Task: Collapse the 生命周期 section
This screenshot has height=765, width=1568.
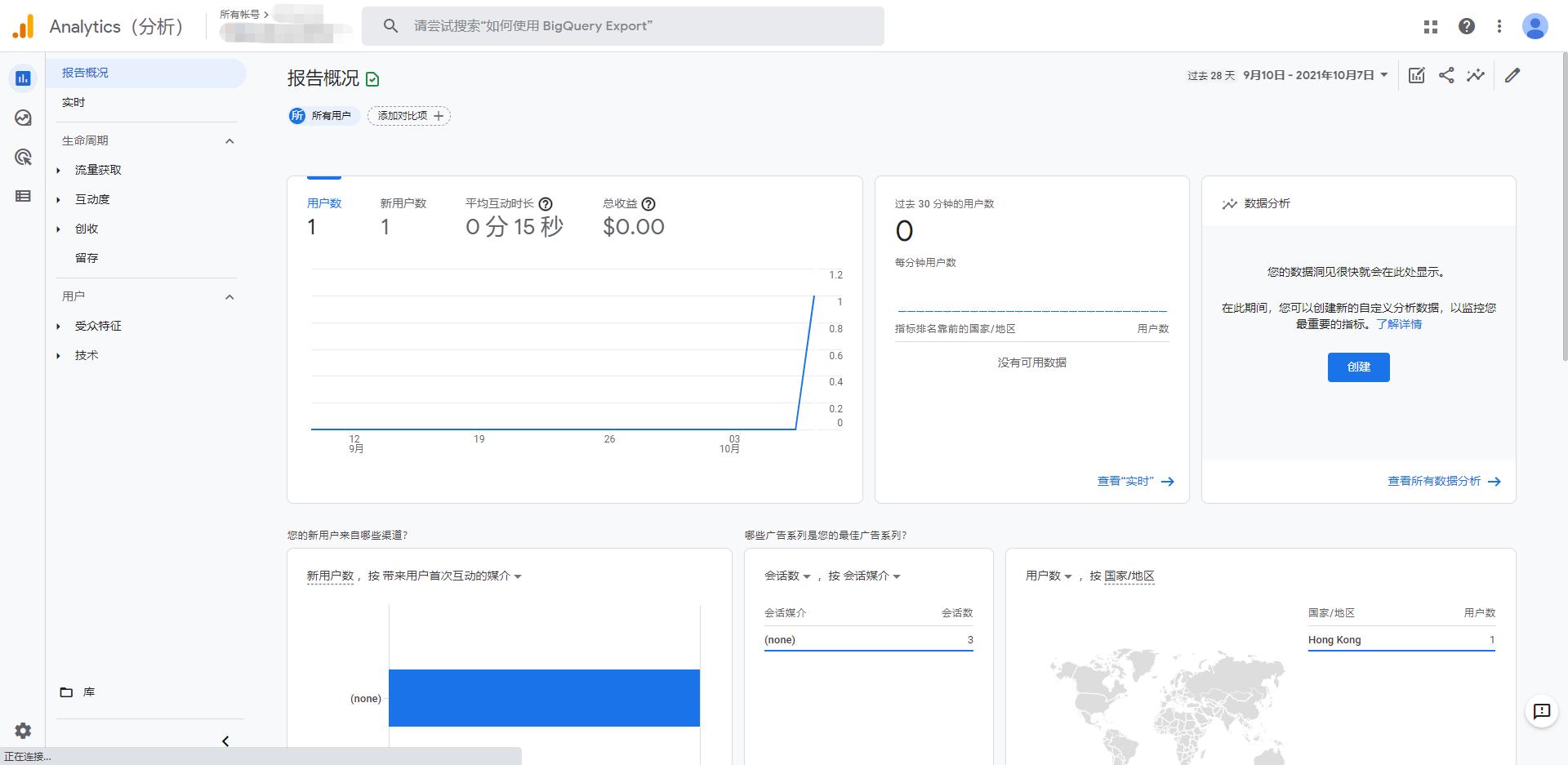Action: 229,140
